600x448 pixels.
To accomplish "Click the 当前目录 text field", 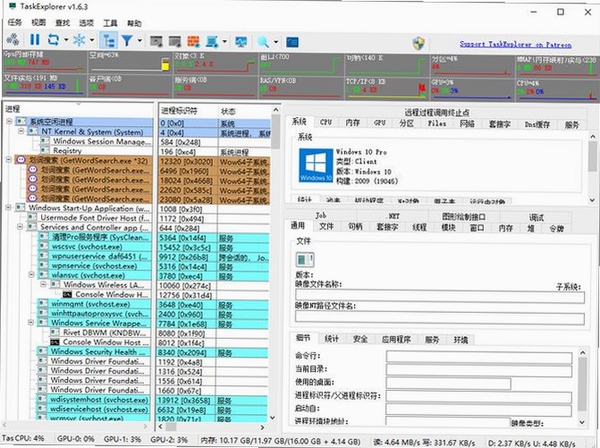I will [479, 370].
